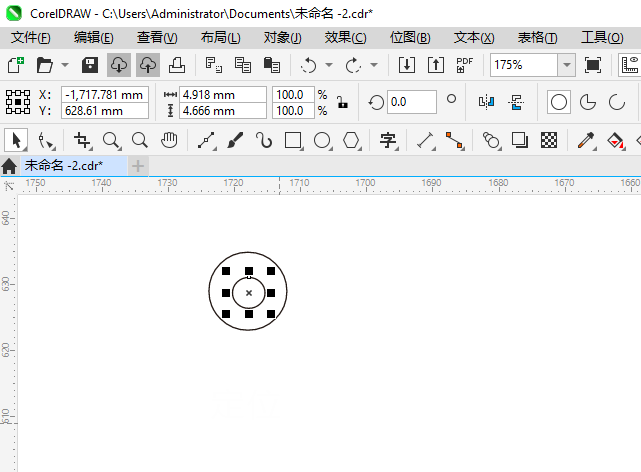Select the Pick tool arrow
Screen dimensions: 641x472
click(16, 141)
